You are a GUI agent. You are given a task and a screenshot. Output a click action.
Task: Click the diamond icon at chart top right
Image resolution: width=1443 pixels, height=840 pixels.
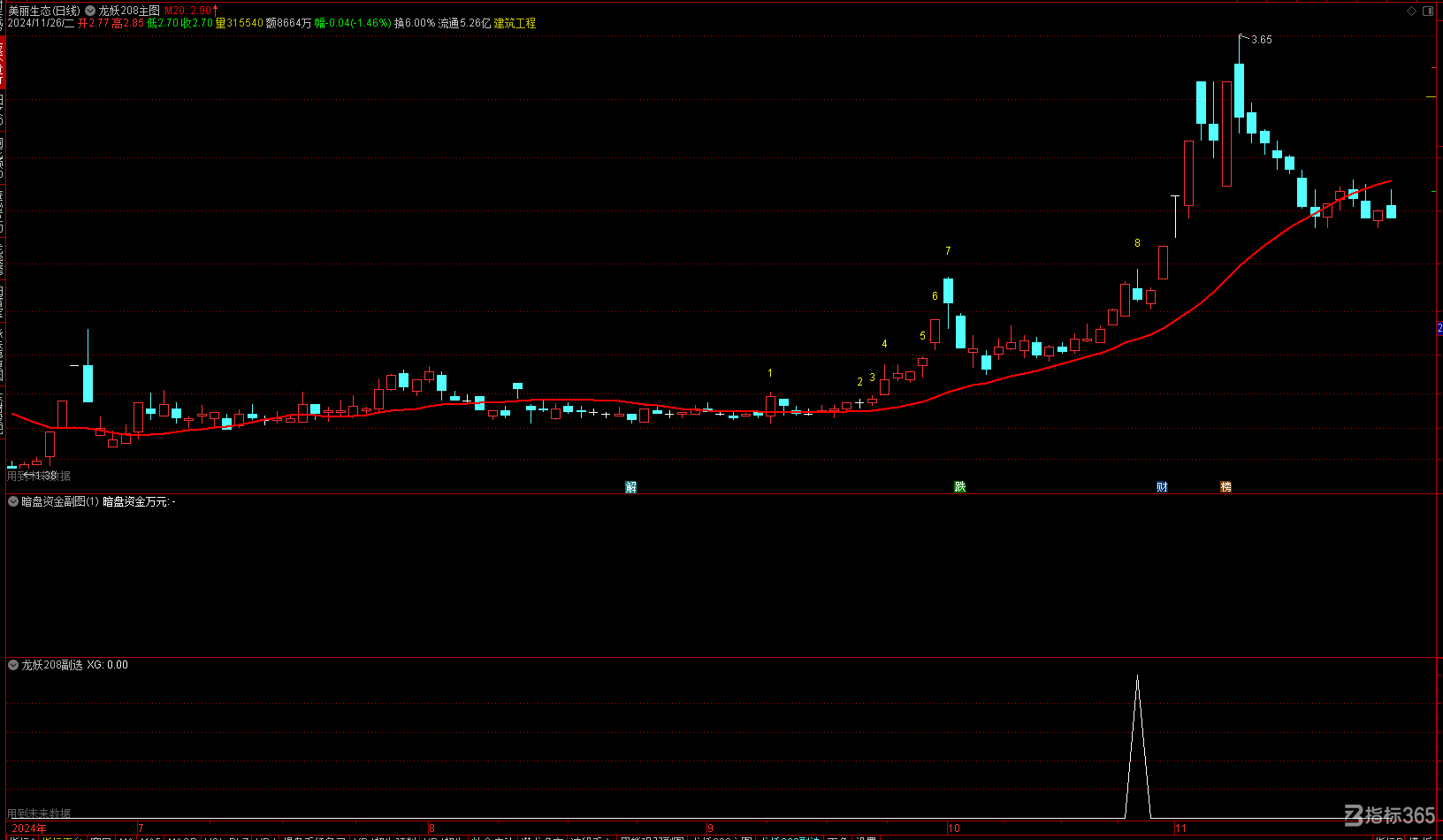(1411, 11)
